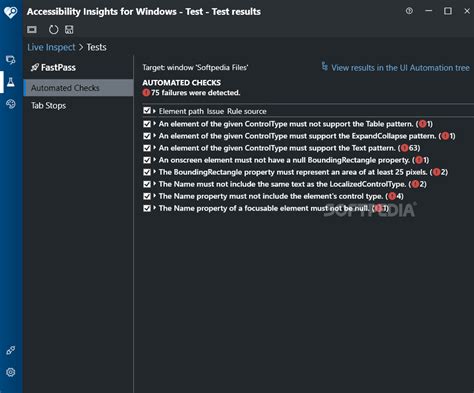This screenshot has width=474, height=393.
Task: Click the refresh test results icon
Action: click(53, 30)
